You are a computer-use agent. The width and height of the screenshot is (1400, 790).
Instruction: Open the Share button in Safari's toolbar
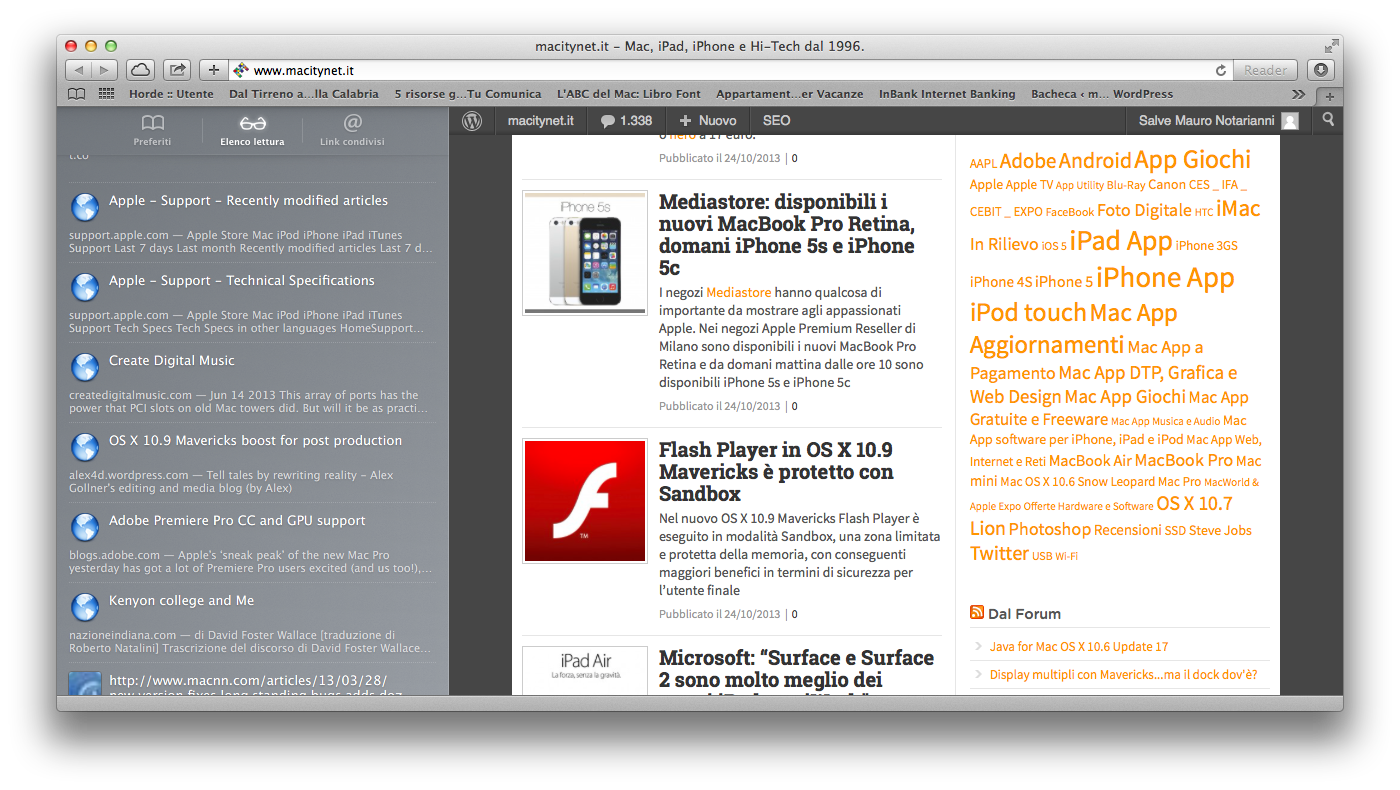coord(177,70)
